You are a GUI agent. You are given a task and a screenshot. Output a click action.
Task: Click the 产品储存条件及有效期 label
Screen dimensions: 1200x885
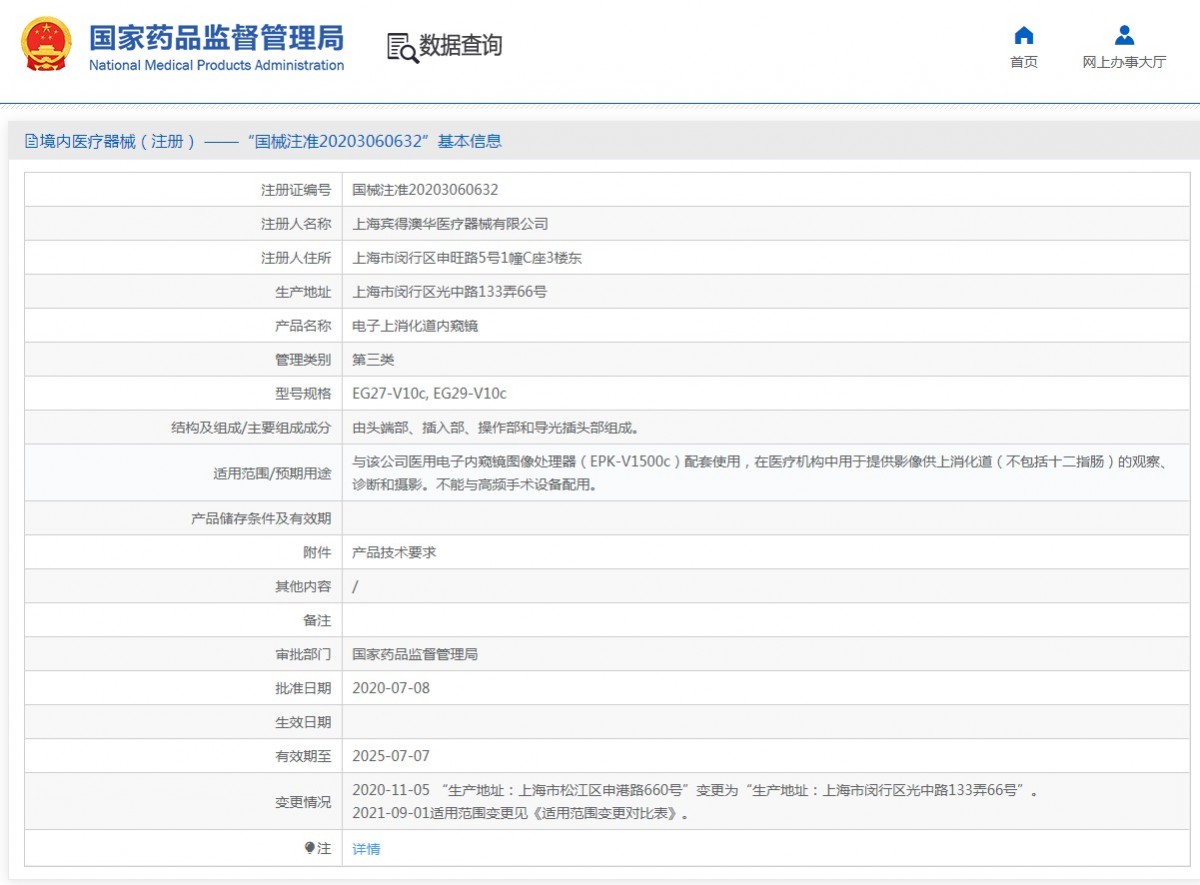(261, 518)
